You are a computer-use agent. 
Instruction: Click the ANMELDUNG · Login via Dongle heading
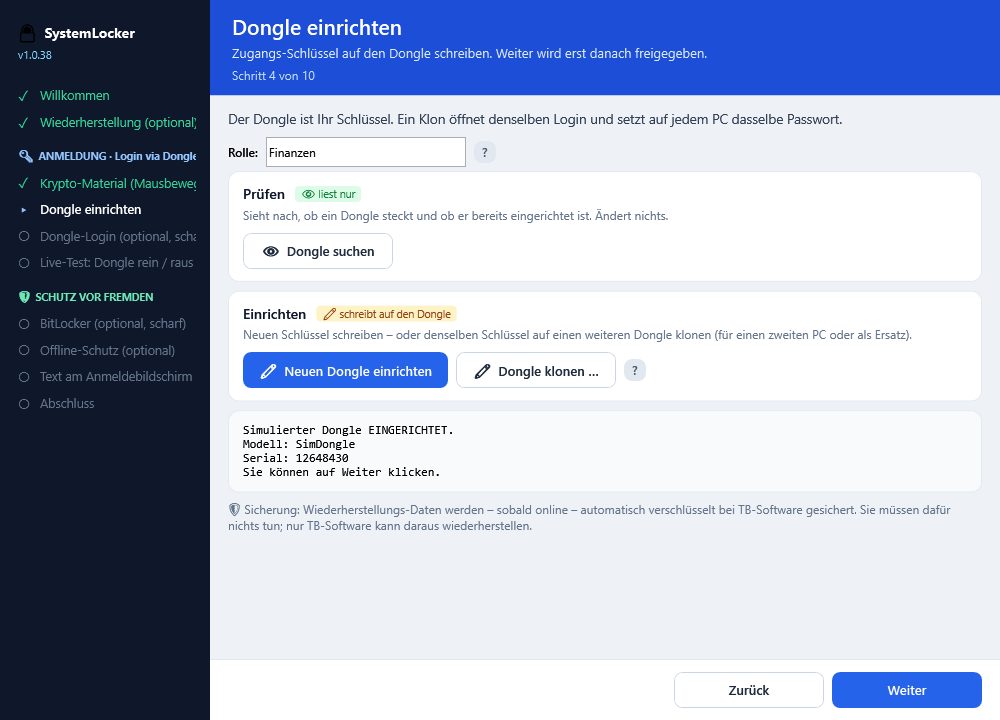point(117,156)
